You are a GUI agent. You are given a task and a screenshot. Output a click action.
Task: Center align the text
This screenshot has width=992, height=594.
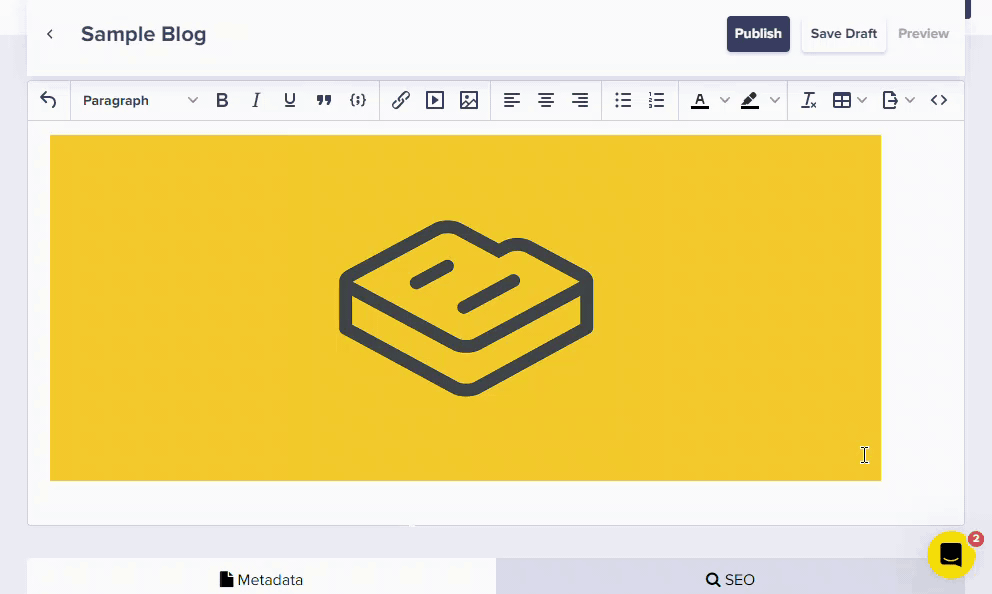(546, 100)
